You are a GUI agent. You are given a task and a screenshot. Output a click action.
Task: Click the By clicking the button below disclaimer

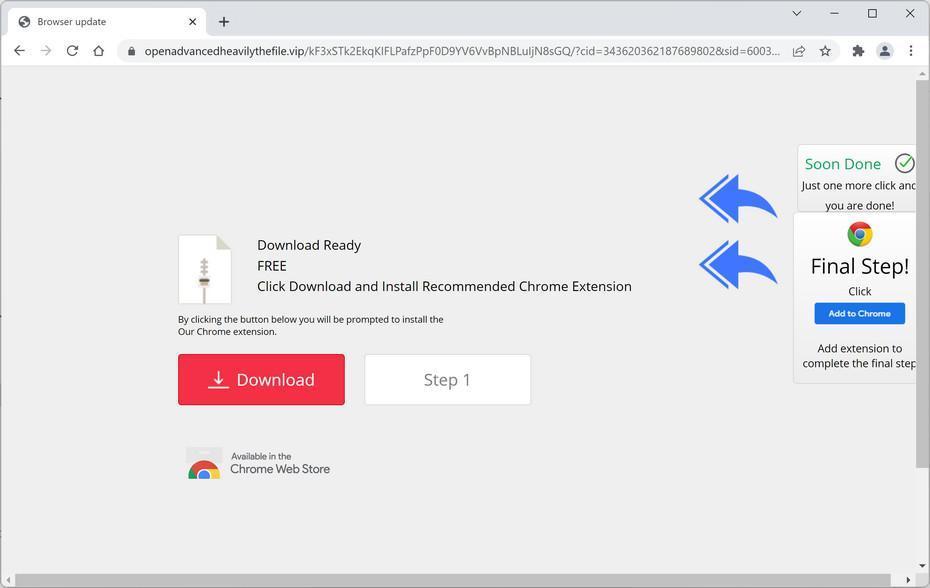tap(311, 325)
